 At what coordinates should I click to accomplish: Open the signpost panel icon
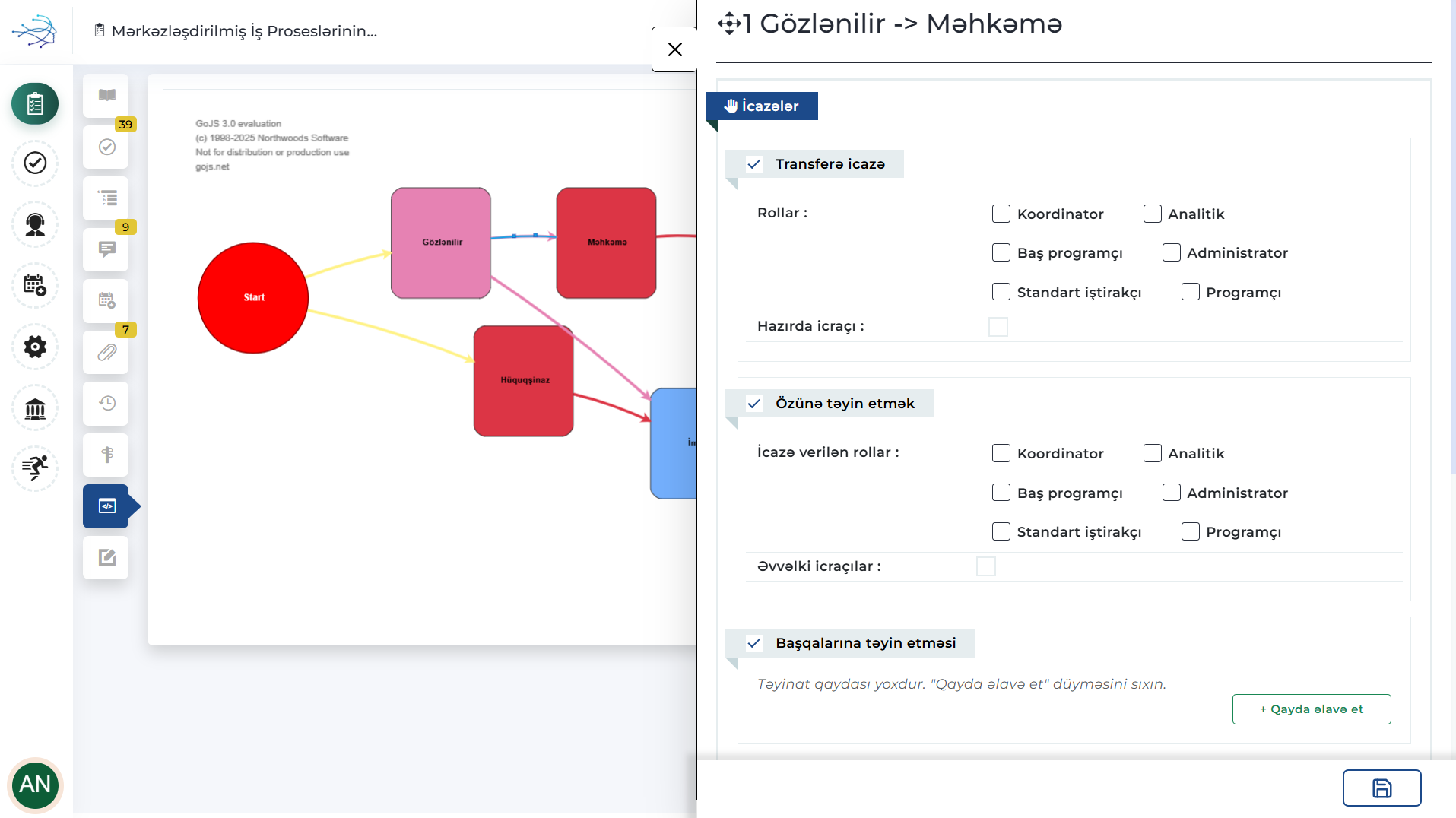pyautogui.click(x=106, y=455)
